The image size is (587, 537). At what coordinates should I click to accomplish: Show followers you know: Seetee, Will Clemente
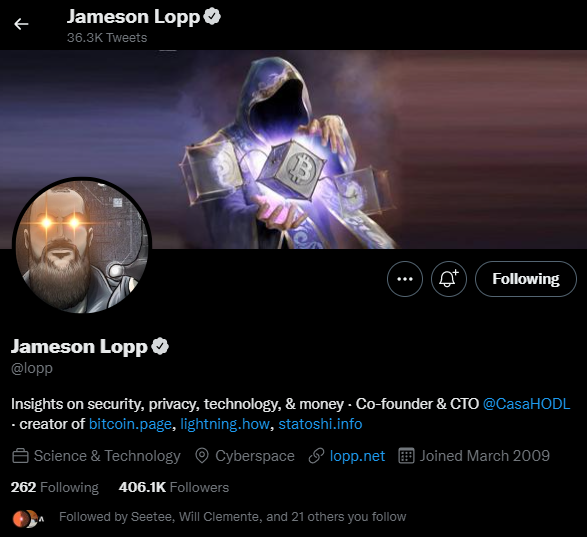coord(232,517)
